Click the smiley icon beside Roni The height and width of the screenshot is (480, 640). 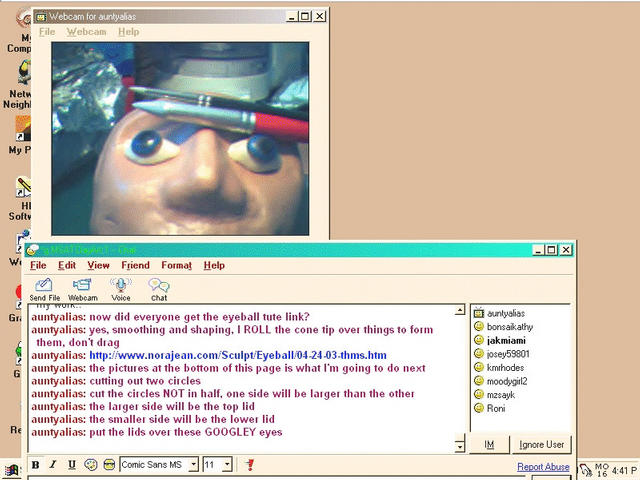(x=479, y=408)
